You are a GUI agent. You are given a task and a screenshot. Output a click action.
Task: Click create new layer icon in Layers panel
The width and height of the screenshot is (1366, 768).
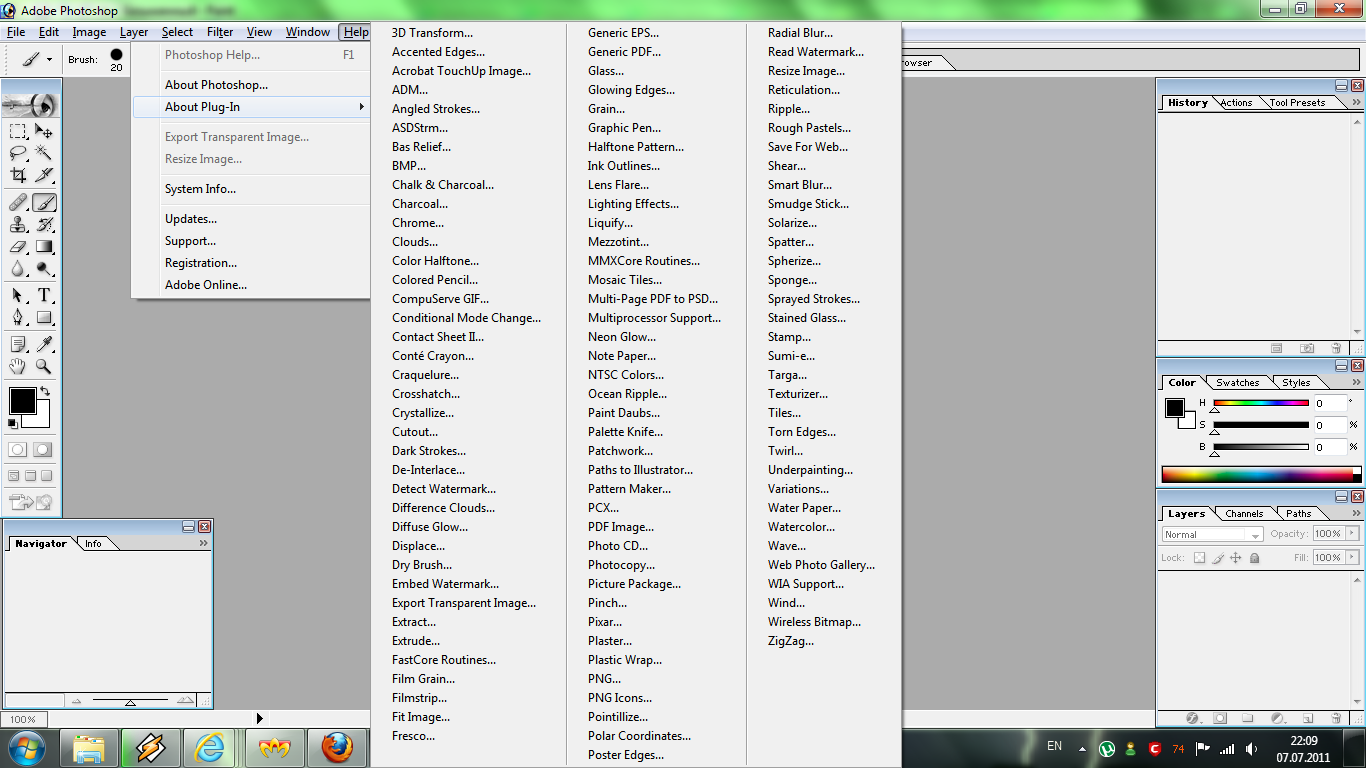click(1307, 718)
